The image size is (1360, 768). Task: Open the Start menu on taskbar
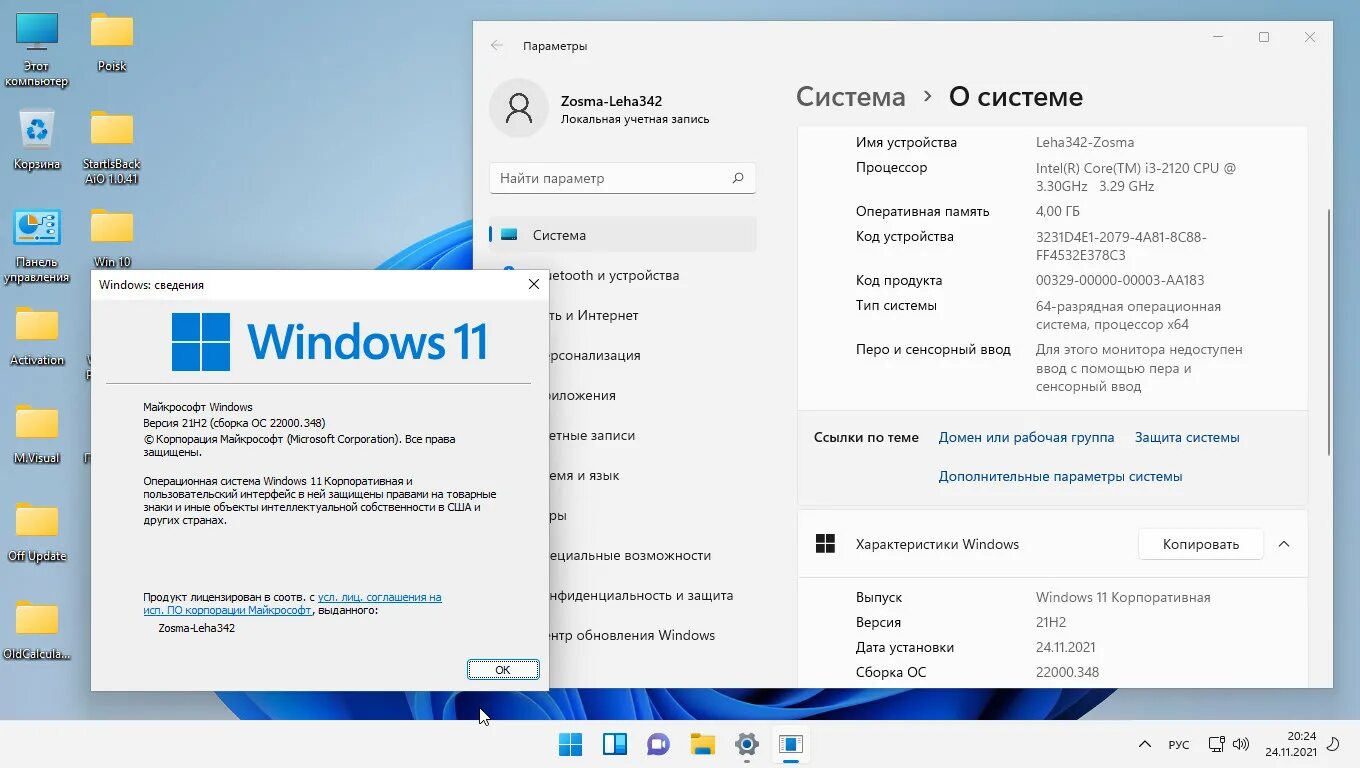click(x=571, y=744)
